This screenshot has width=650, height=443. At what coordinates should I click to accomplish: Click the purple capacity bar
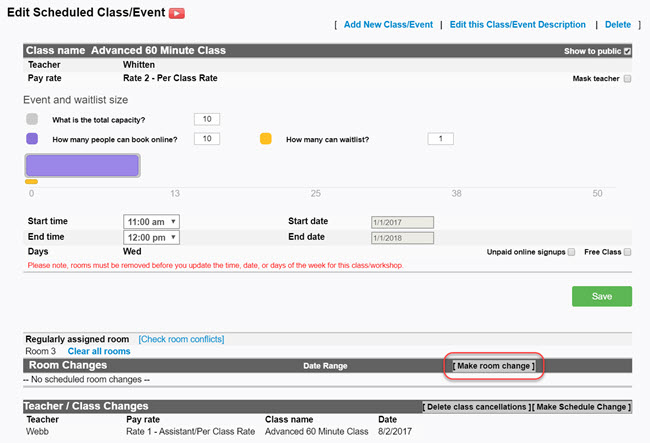click(82, 165)
